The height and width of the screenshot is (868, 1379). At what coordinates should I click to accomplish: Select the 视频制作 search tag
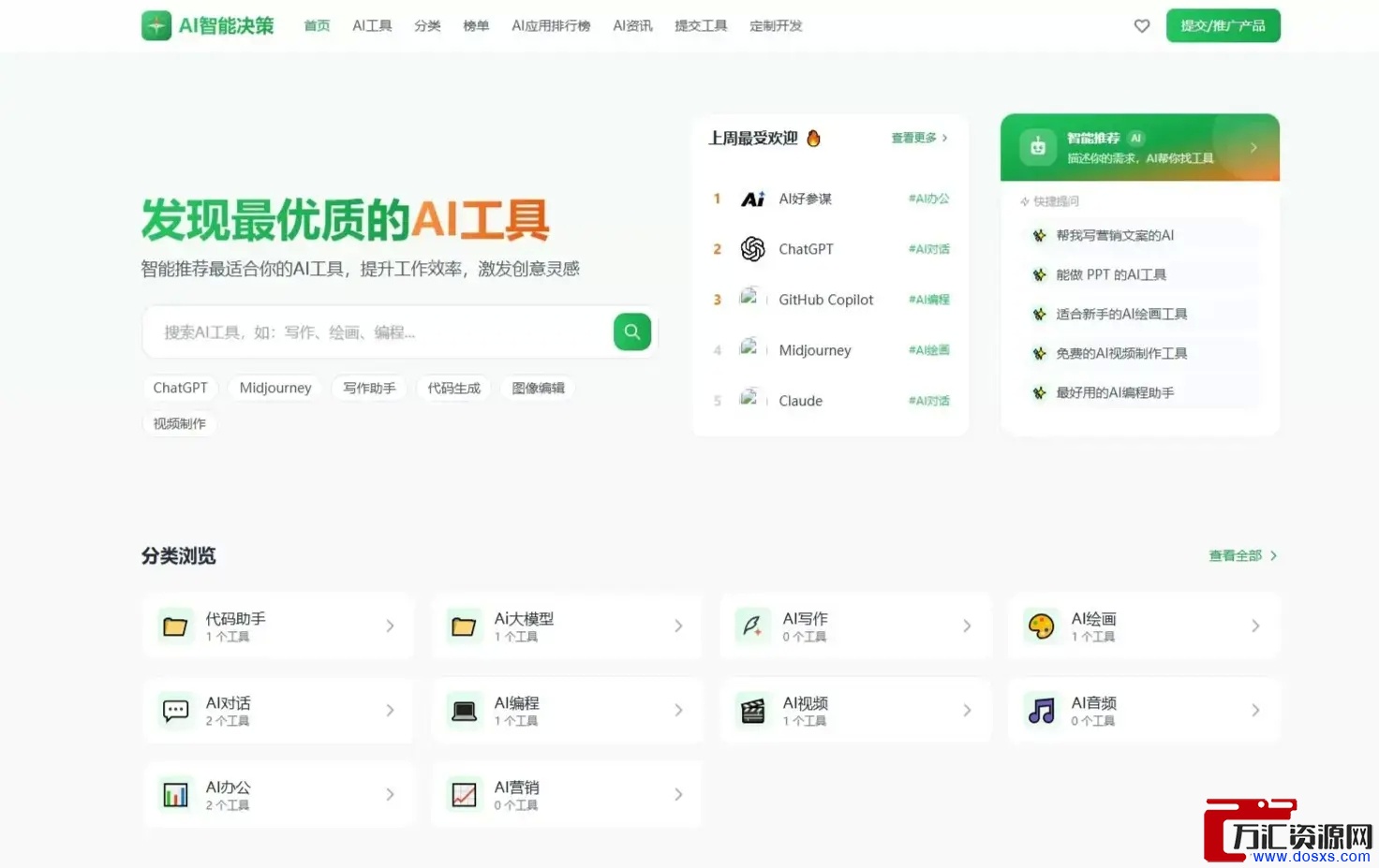[180, 423]
